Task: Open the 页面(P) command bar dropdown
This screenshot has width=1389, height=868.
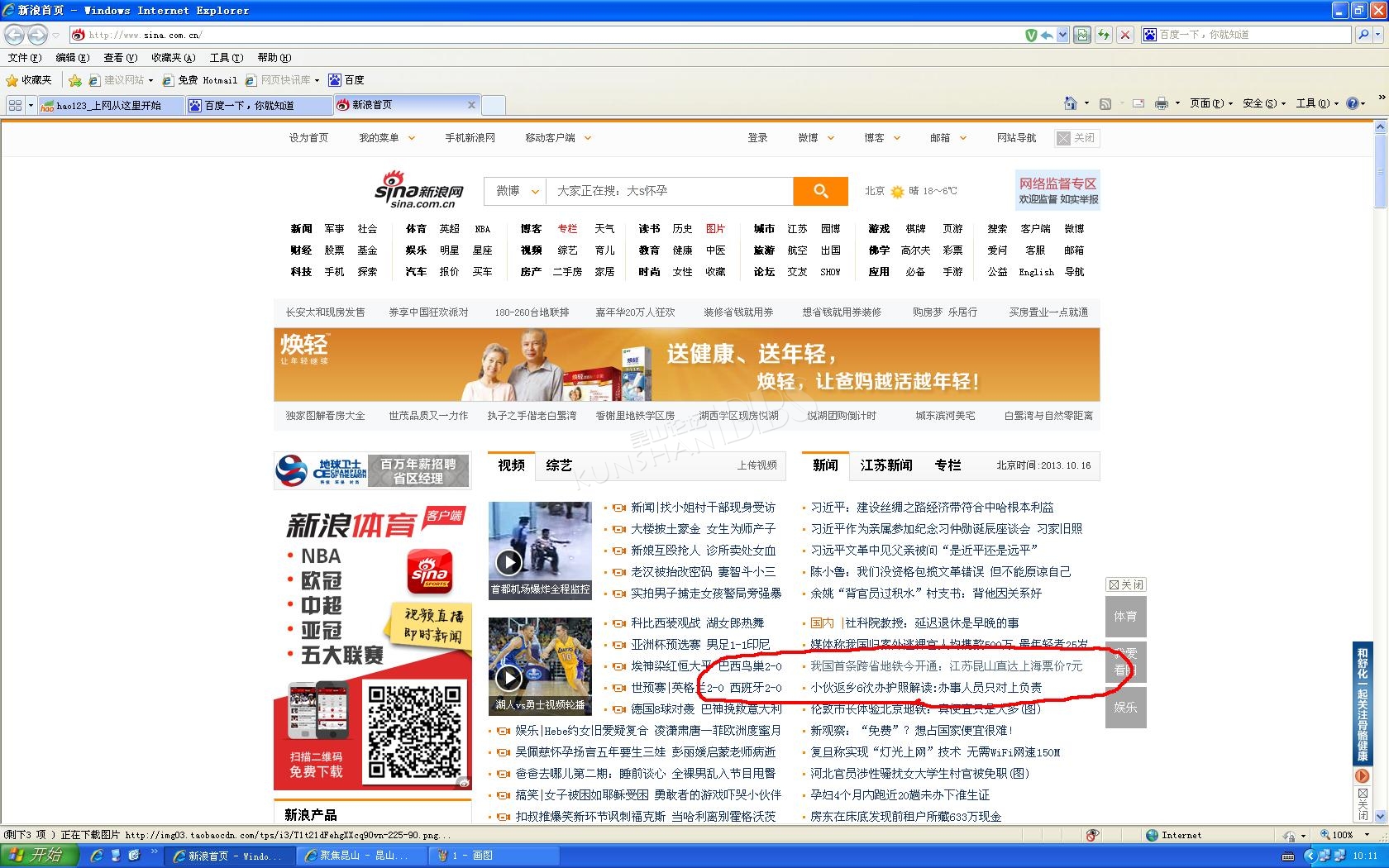Action: pyautogui.click(x=1211, y=103)
